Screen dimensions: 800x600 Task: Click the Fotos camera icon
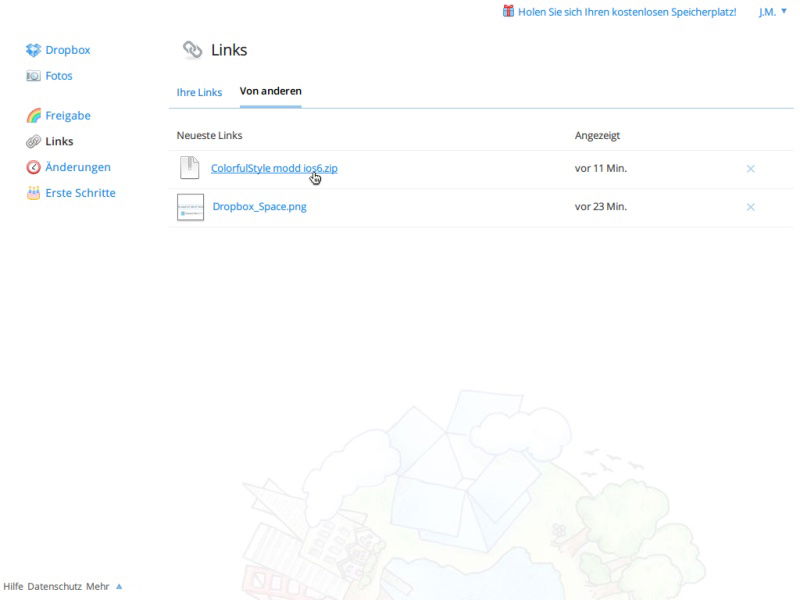33,76
